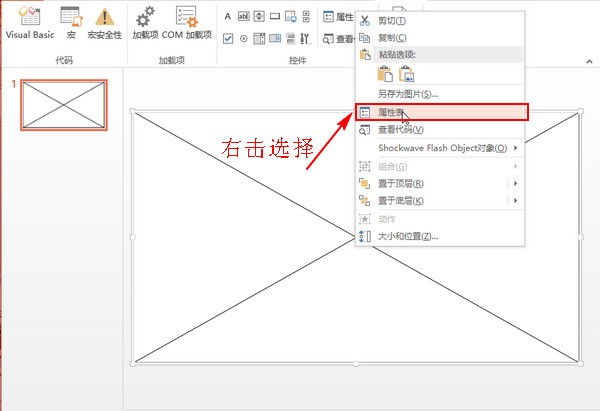
Task: Click the 属性 button in ribbon
Action: [338, 17]
